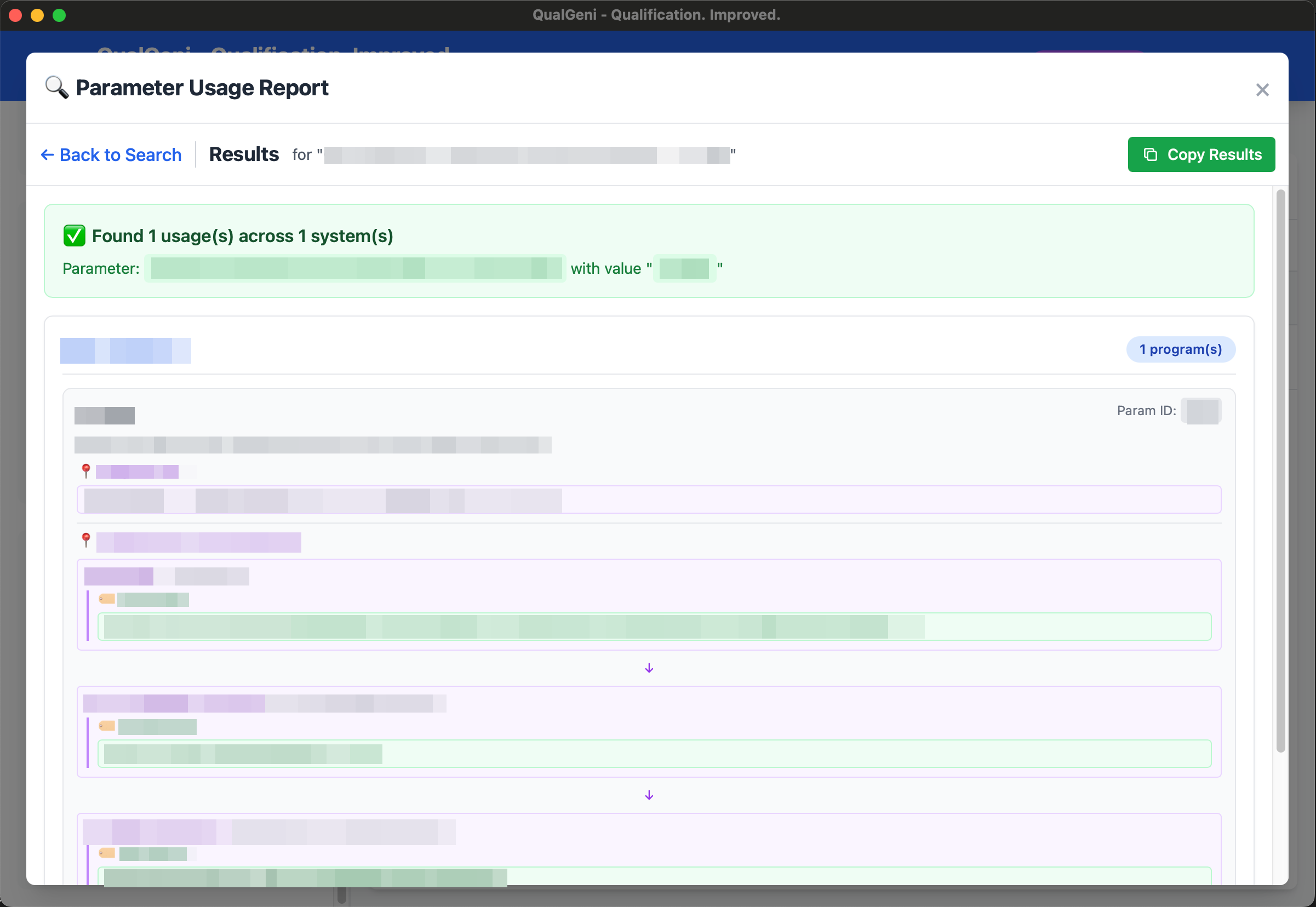This screenshot has width=1316, height=907.
Task: Click the second red pin location icon
Action: [x=86, y=540]
